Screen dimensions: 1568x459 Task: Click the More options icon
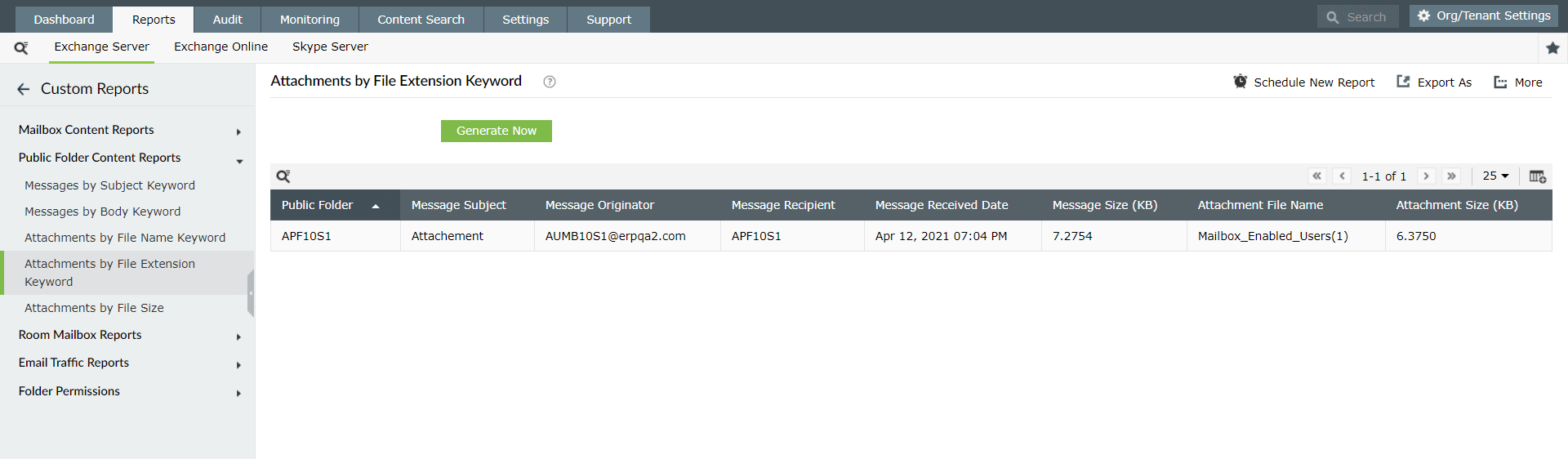point(1500,82)
